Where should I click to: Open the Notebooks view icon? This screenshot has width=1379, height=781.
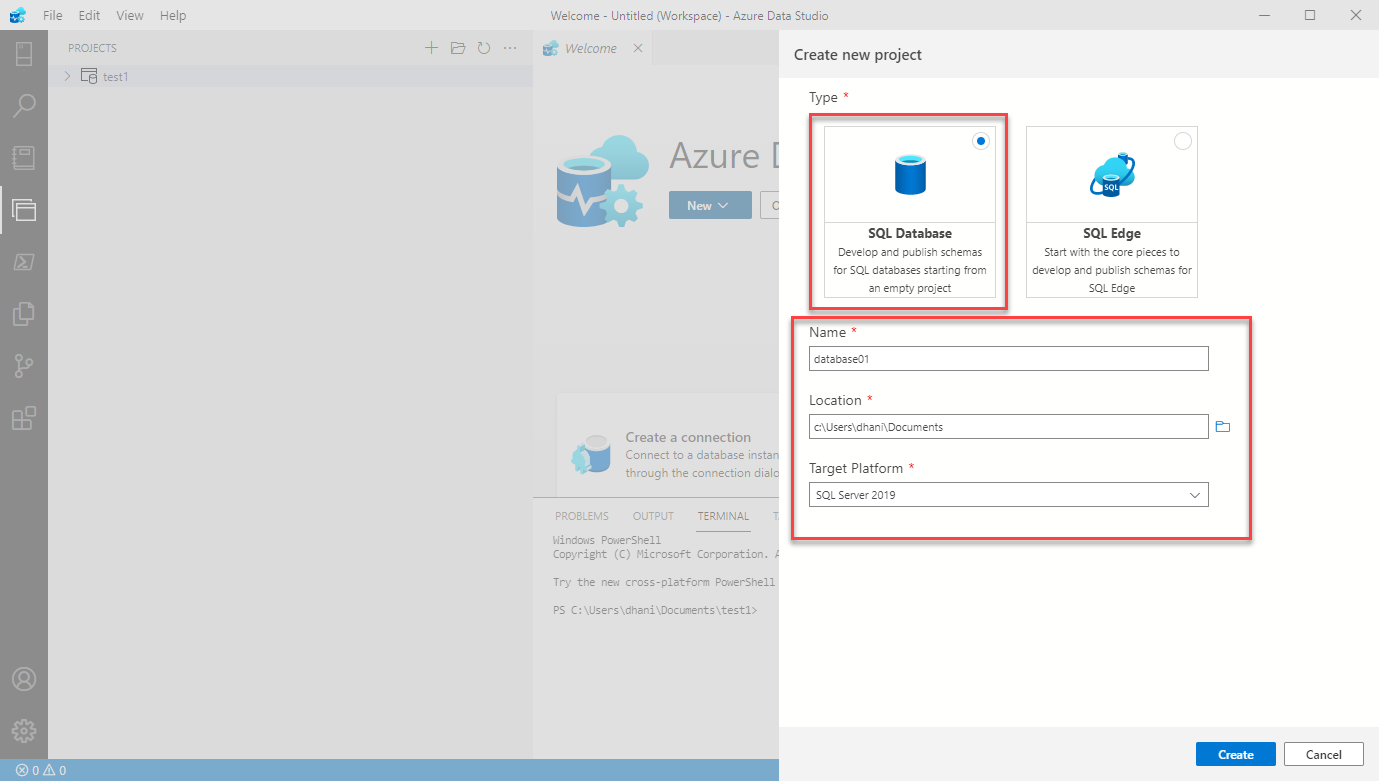point(24,158)
